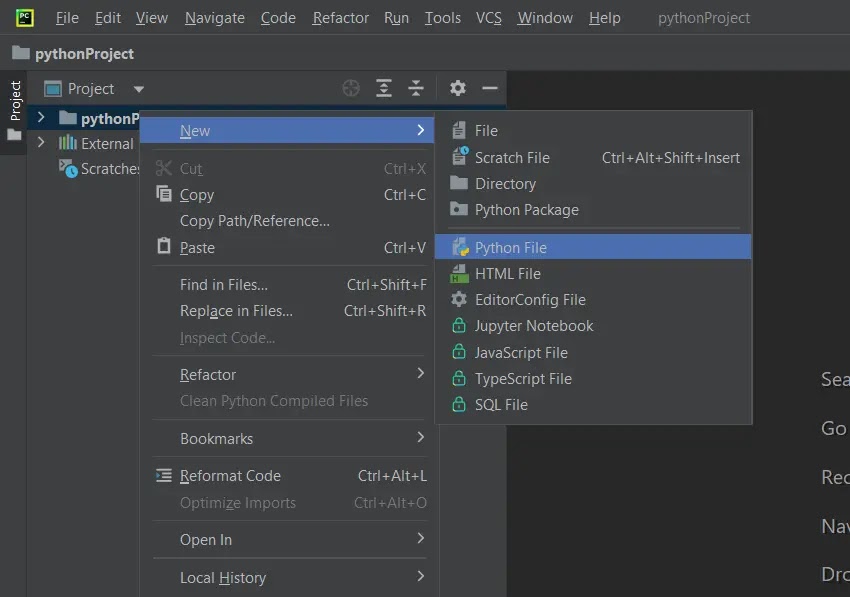850x597 pixels.
Task: Open the File menu
Action: pyautogui.click(x=67, y=18)
